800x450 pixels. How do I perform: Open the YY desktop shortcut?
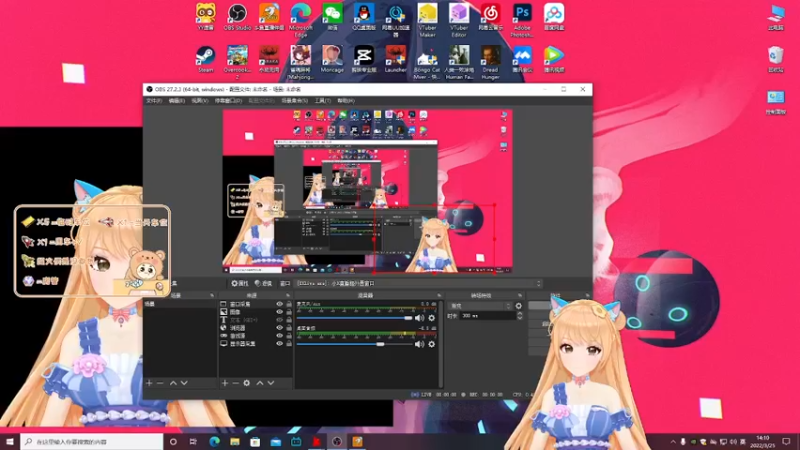click(x=206, y=17)
